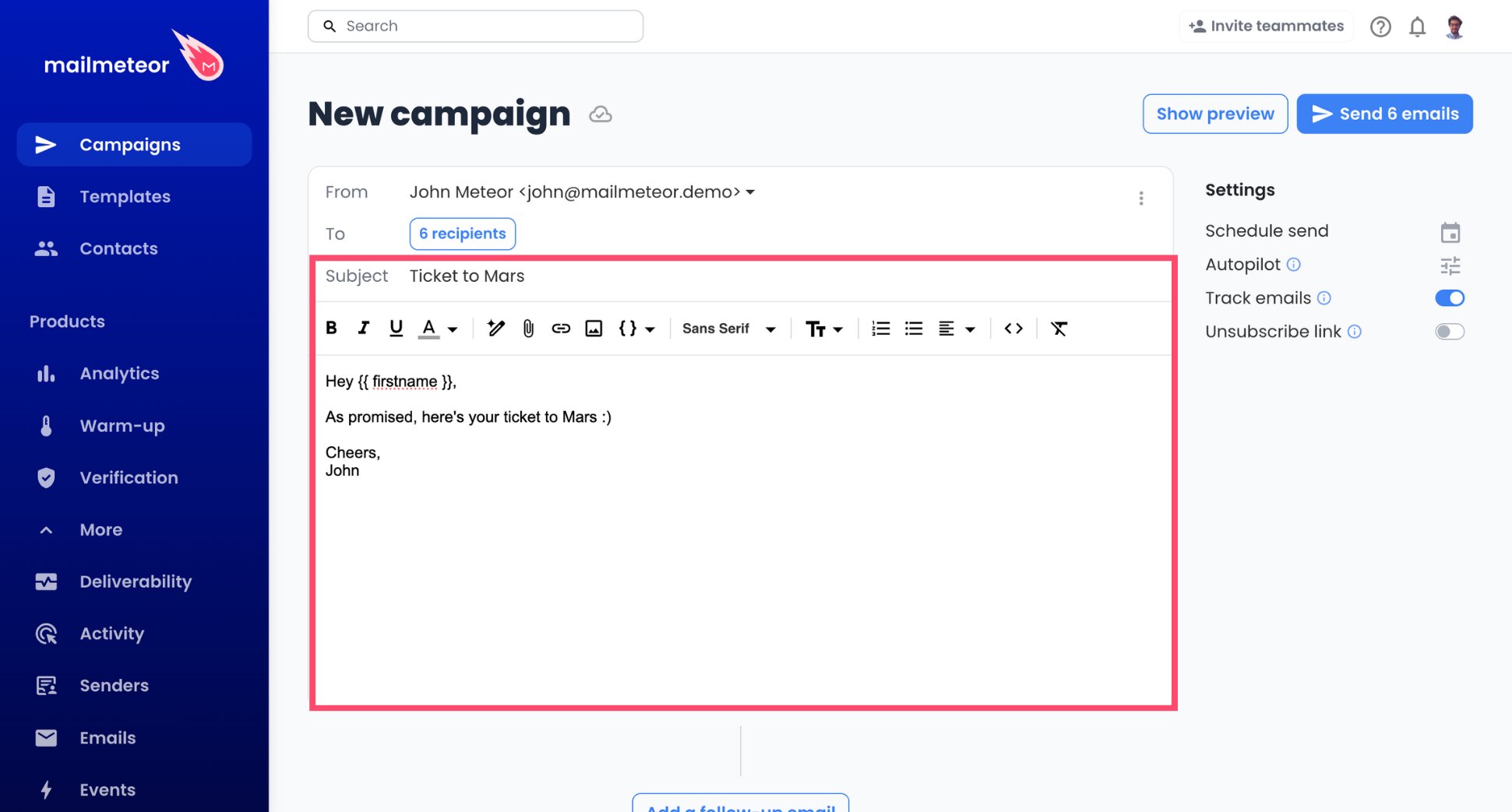The image size is (1512, 812).
Task: Insert a hyperlink
Action: (x=561, y=329)
